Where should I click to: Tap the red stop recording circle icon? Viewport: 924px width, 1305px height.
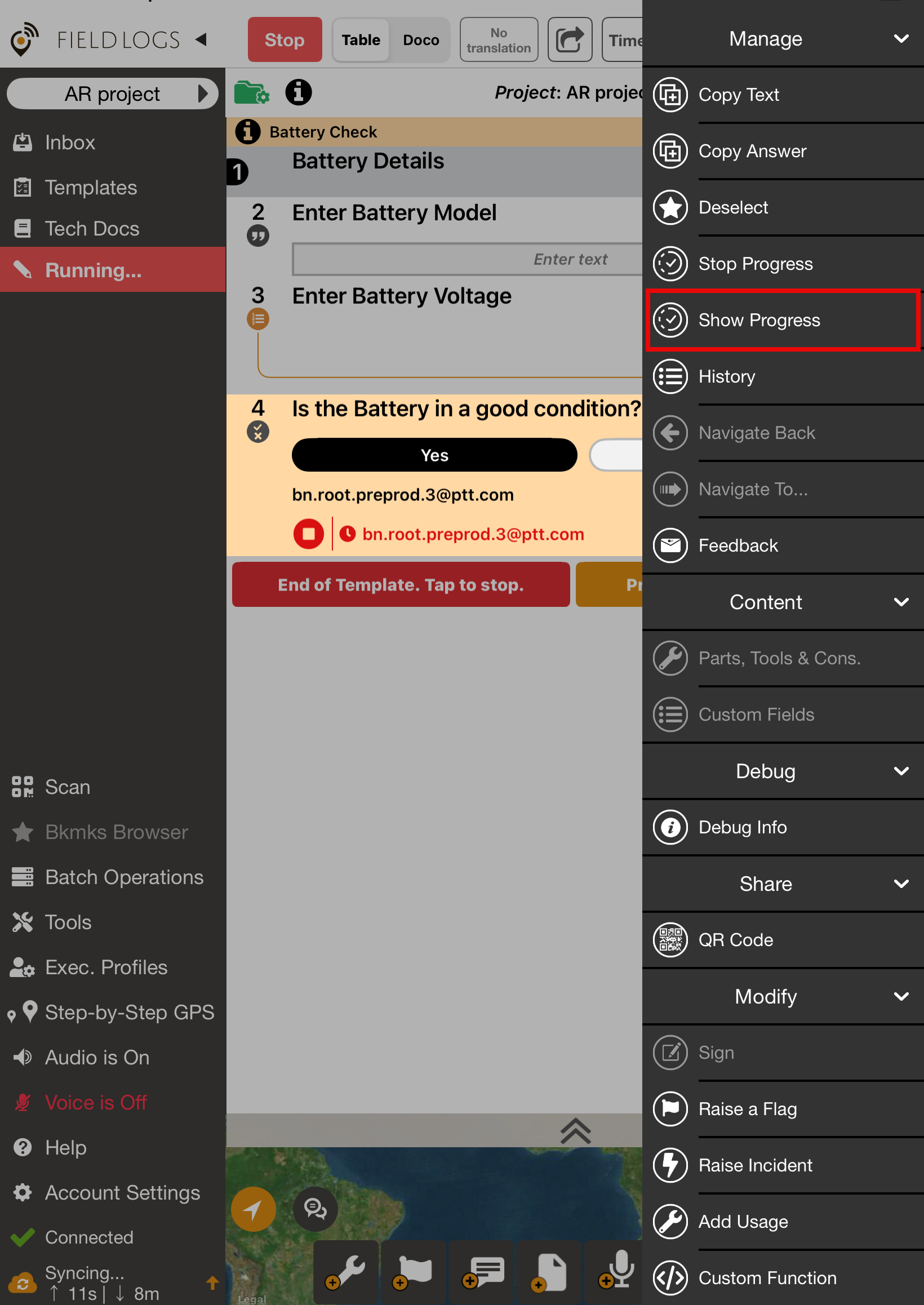(308, 534)
